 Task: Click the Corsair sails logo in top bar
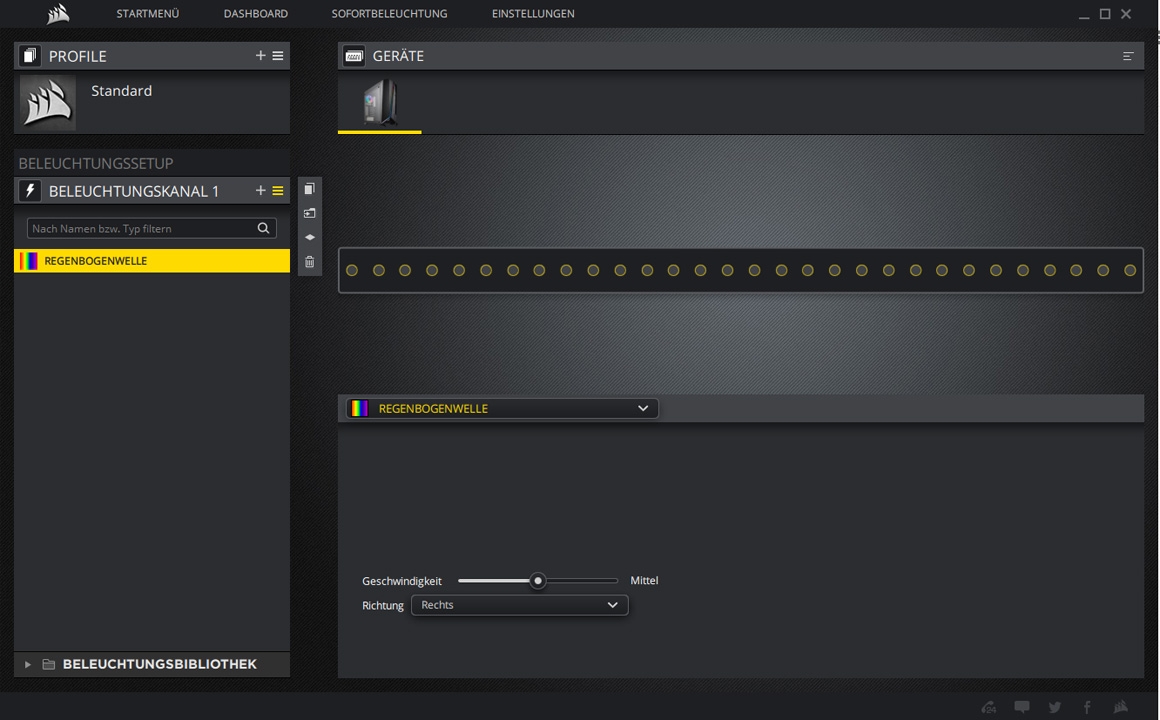58,13
